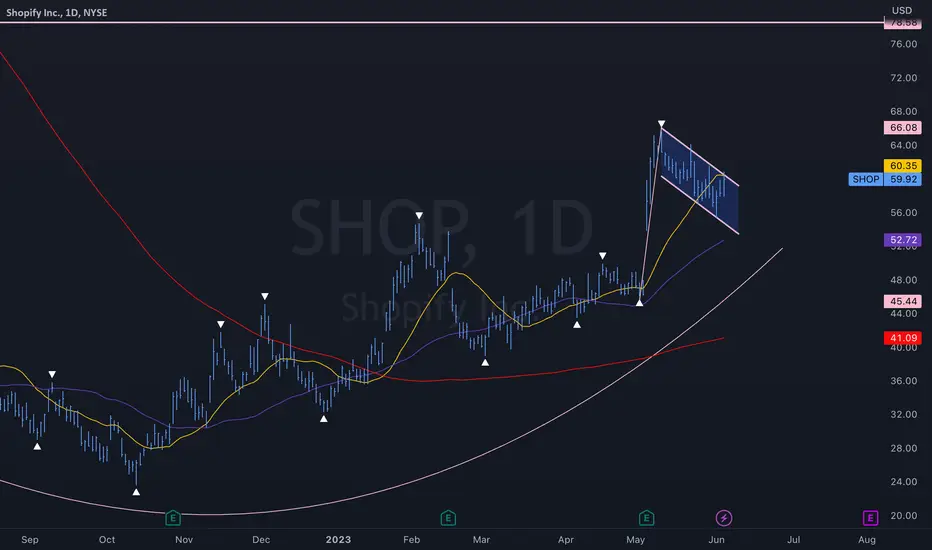932x550 pixels.
Task: Click the earnings E icon near November
Action: click(x=173, y=518)
